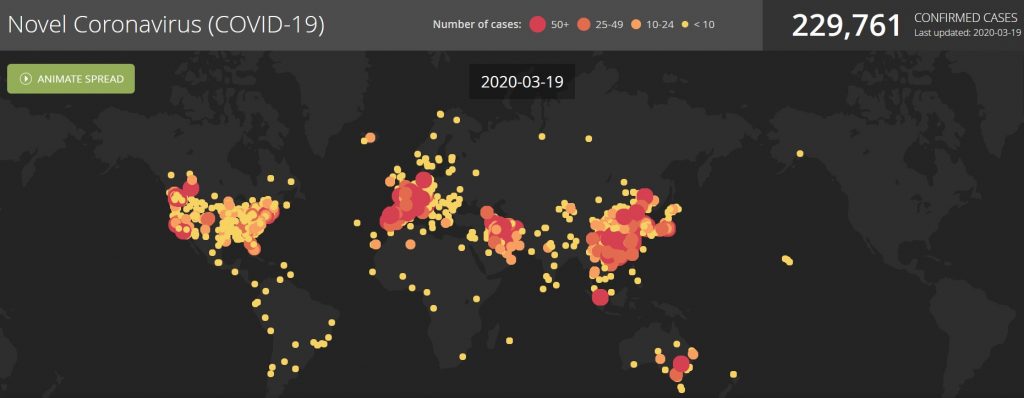Click the Novel Coronavirus (COVID-19) title
This screenshot has height=398, width=1024.
166,25
